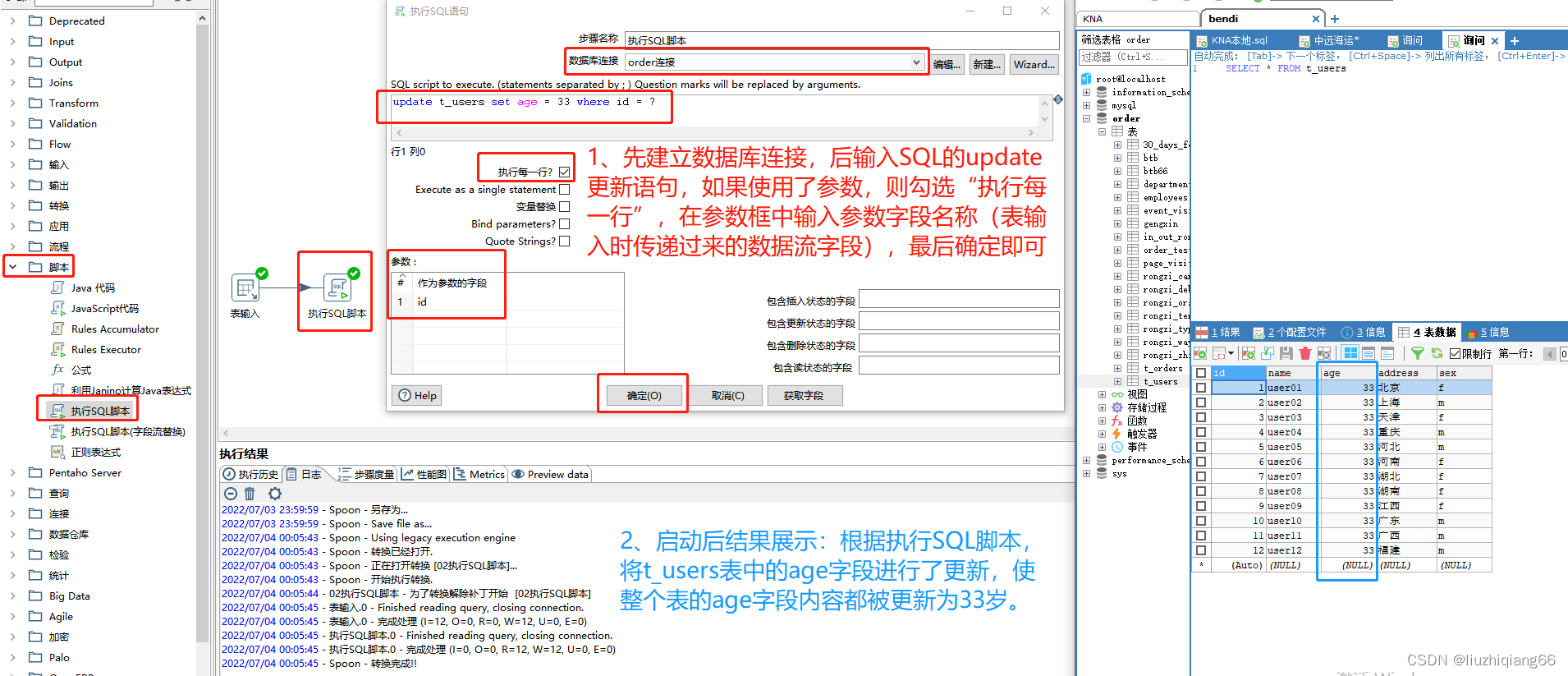1568x676 pixels.
Task: Collapse the order database node
Action: coord(1087,118)
